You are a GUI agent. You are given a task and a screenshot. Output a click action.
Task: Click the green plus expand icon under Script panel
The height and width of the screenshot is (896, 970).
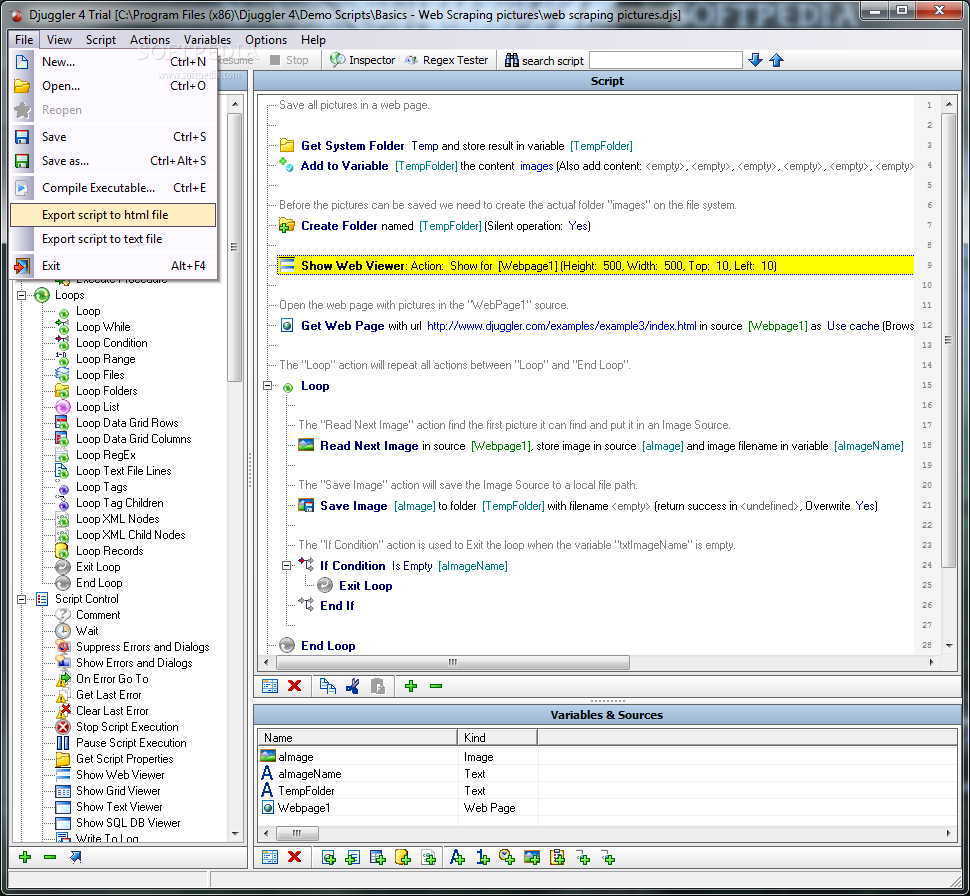[x=411, y=686]
